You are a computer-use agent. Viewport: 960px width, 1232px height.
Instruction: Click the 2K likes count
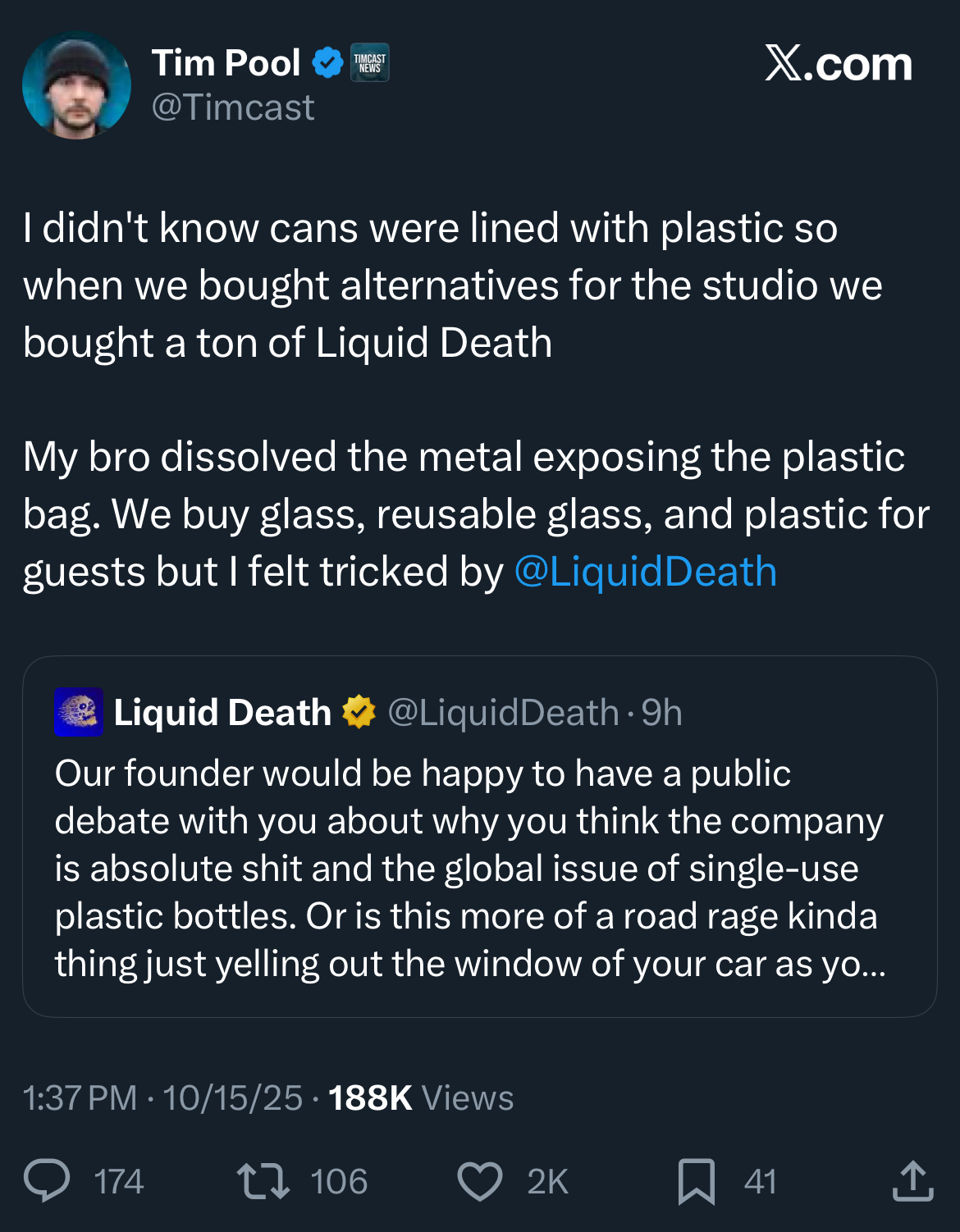point(547,1182)
